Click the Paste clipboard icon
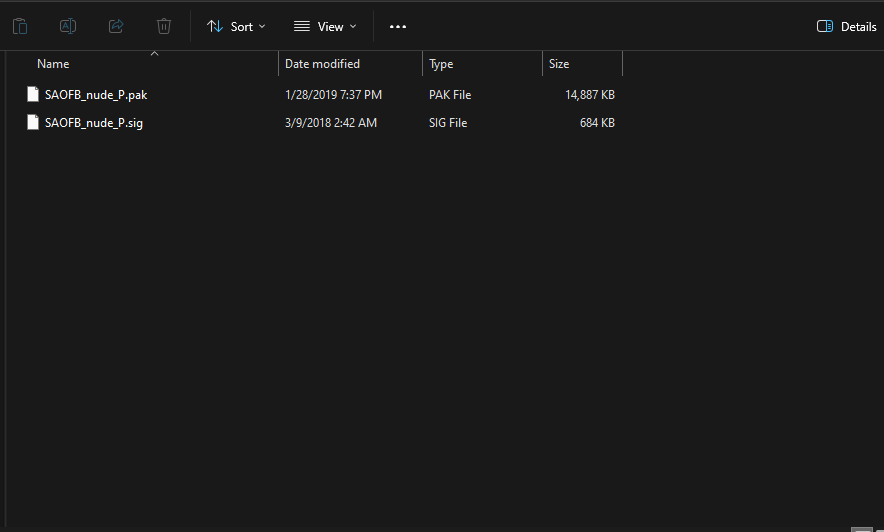 (20, 26)
